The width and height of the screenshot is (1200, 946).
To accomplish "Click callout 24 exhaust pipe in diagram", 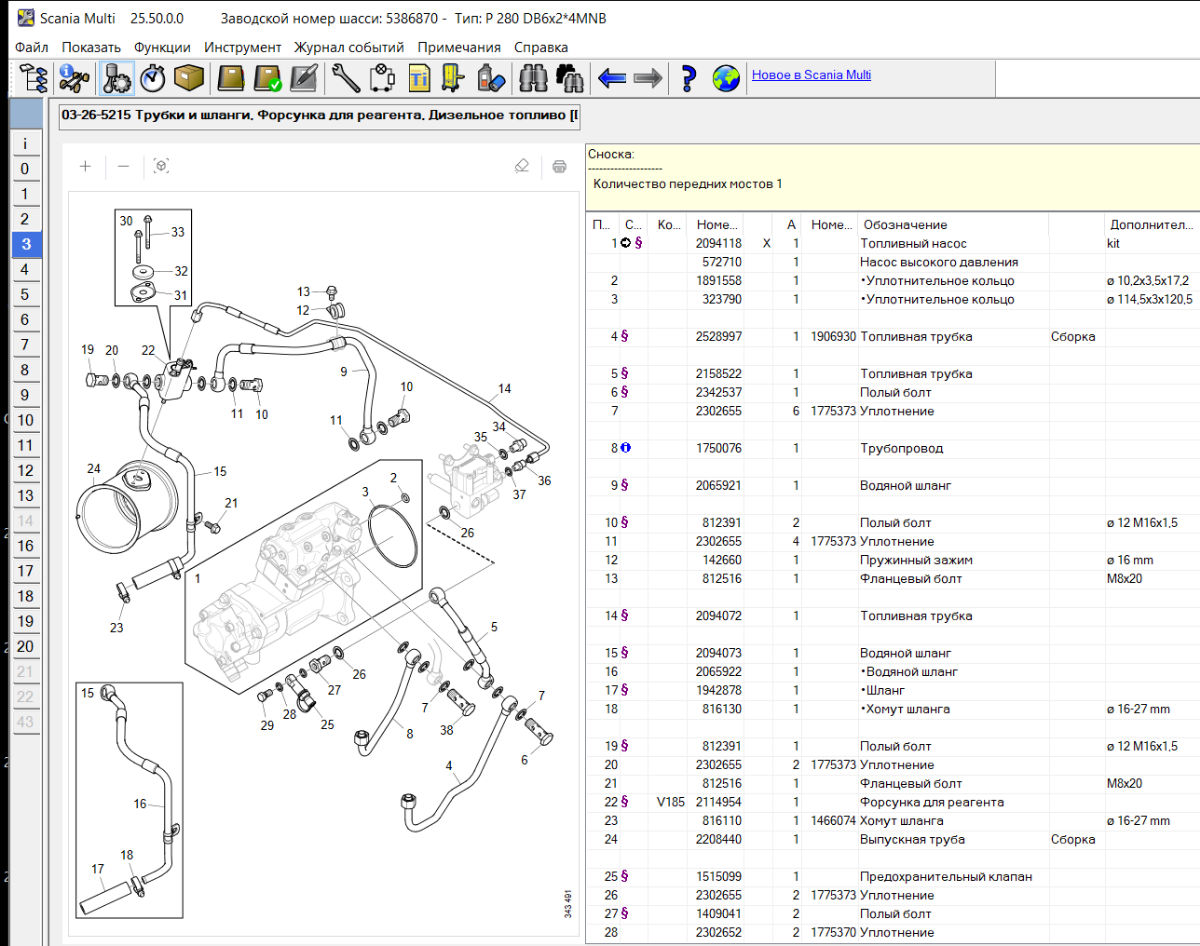I will (94, 468).
